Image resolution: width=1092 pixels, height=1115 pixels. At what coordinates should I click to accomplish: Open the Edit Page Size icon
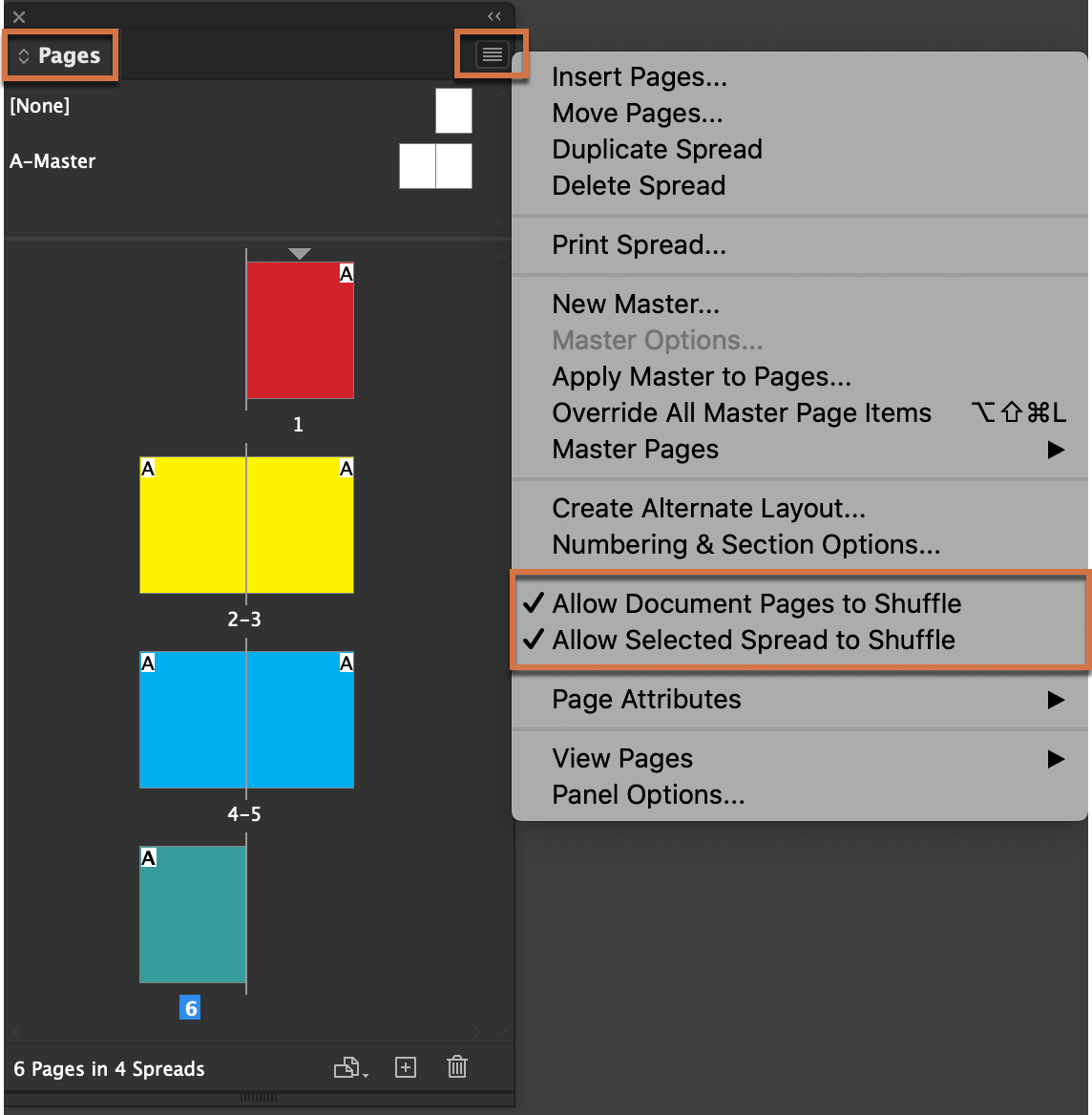click(347, 1067)
